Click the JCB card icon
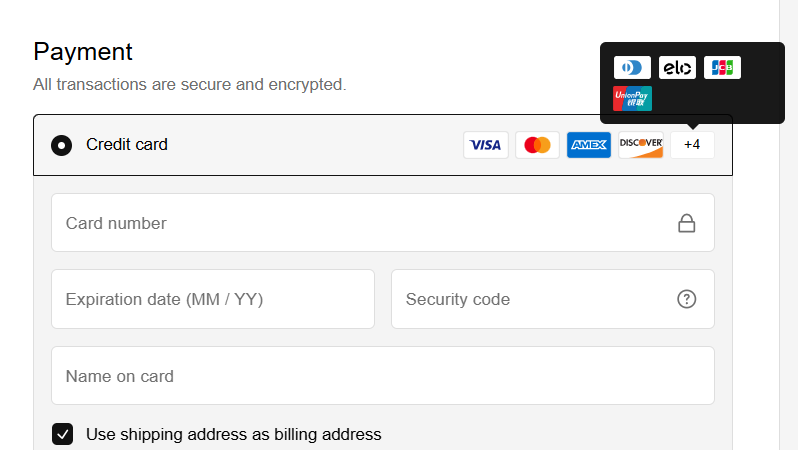This screenshot has width=798, height=450. tap(722, 68)
